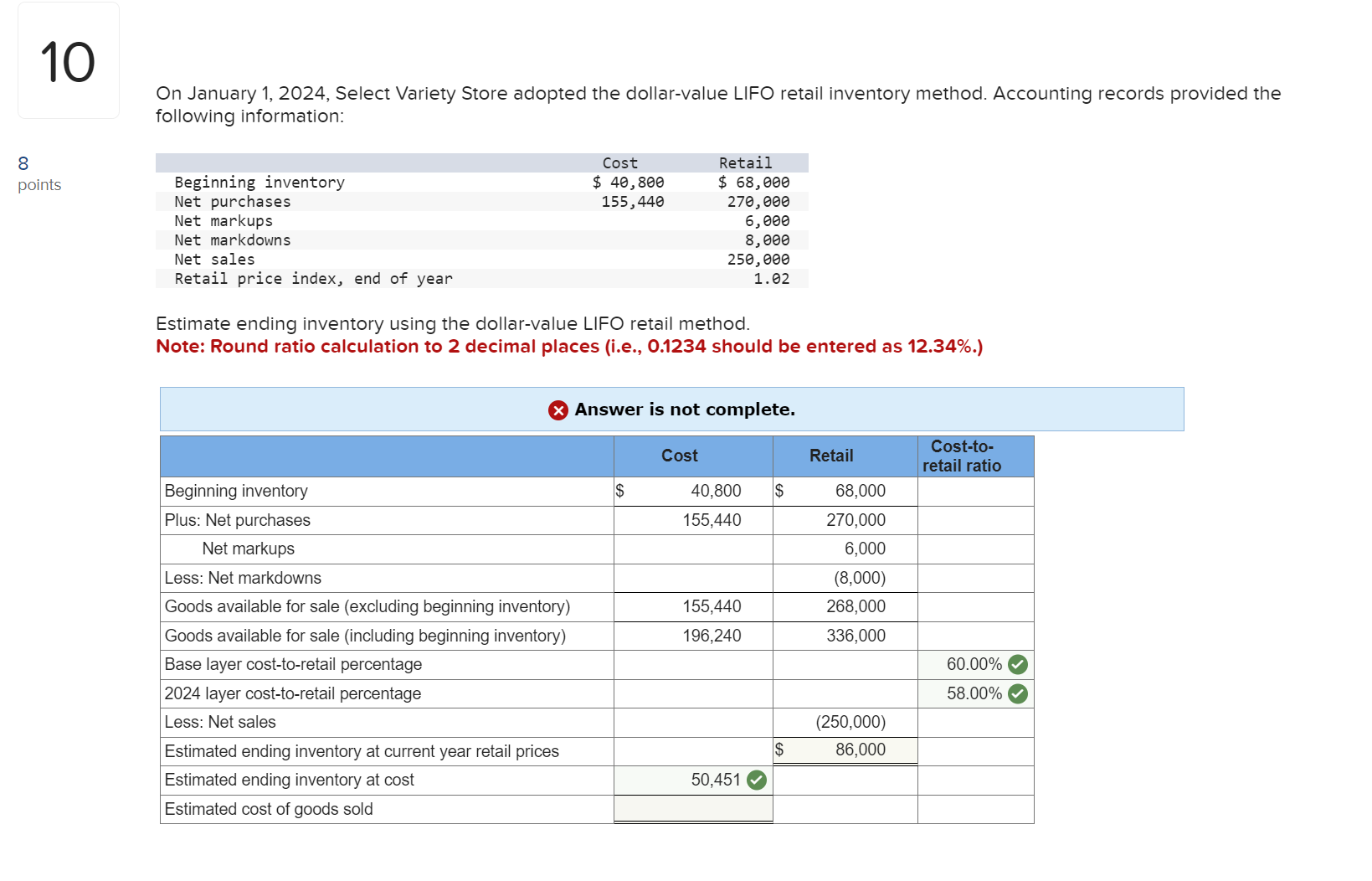Click green checkmark beside 58.00%
Viewport: 1372px width, 881px height.
[x=1018, y=693]
